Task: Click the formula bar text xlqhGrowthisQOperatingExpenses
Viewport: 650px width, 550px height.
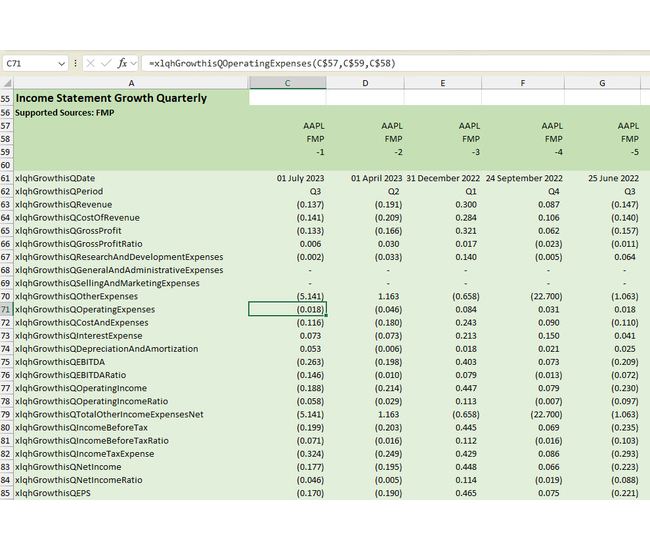Action: coord(270,62)
